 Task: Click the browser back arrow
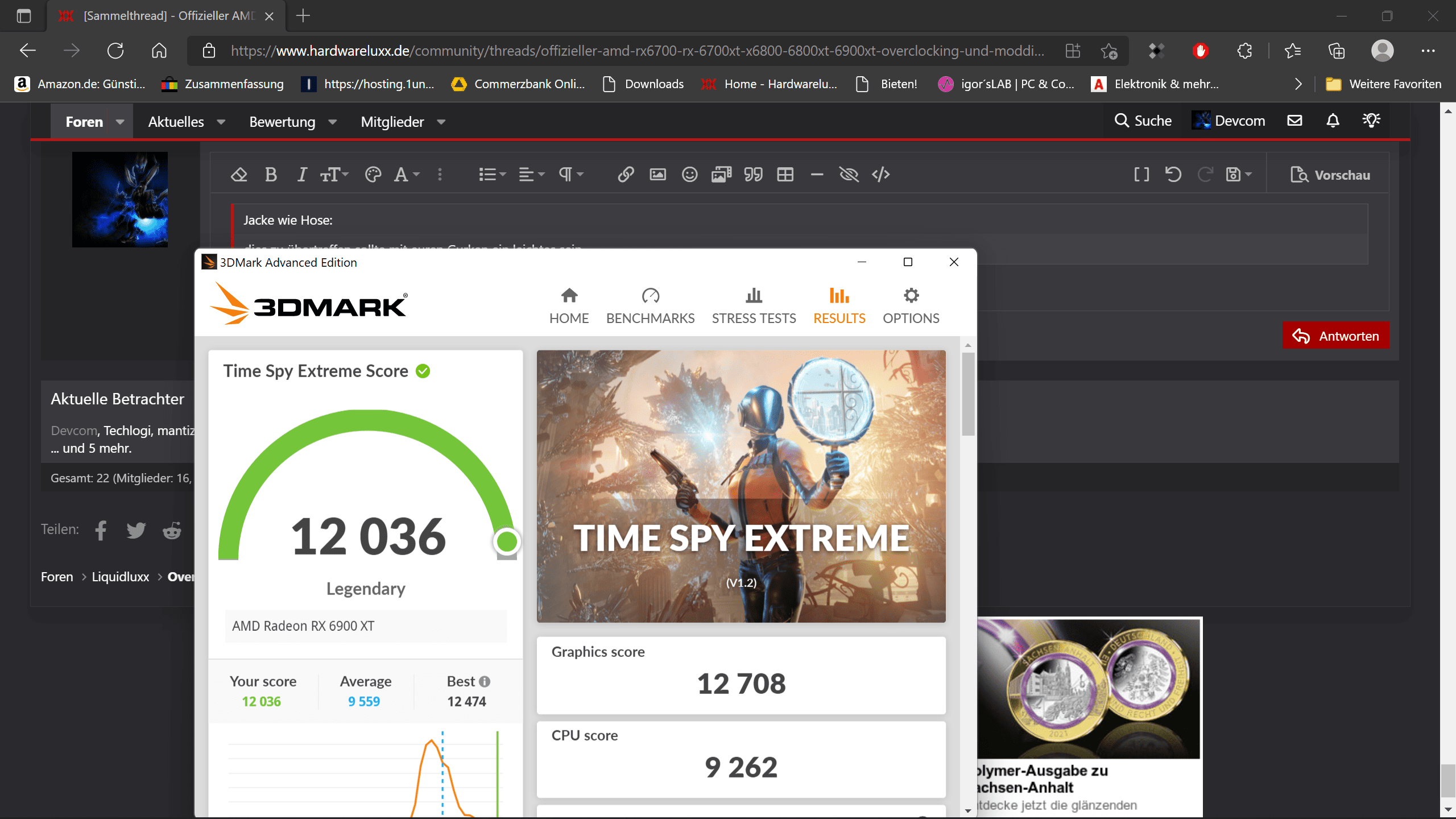coord(27,51)
